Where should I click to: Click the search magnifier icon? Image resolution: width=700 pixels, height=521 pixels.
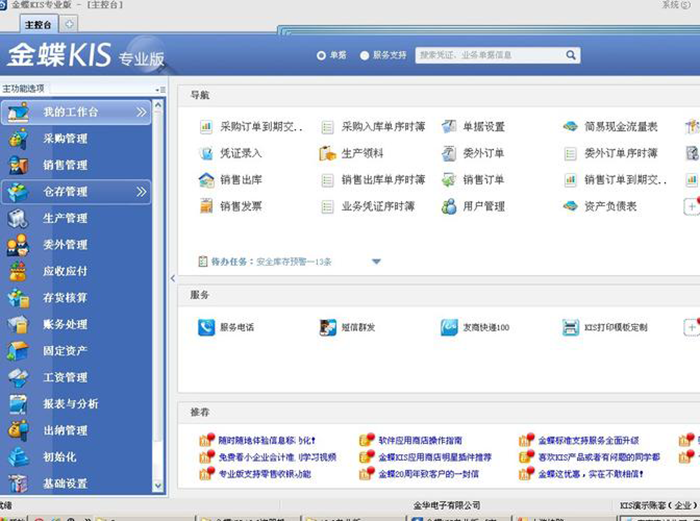pos(571,55)
